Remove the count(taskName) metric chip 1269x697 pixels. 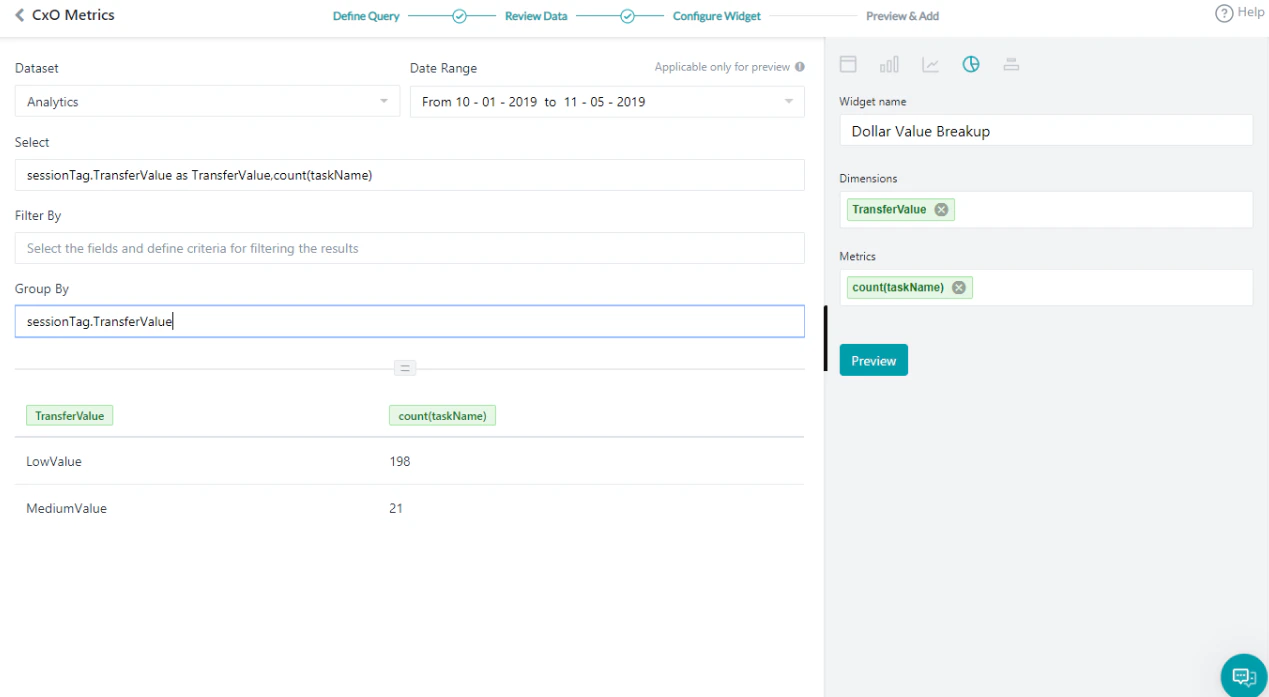point(958,287)
